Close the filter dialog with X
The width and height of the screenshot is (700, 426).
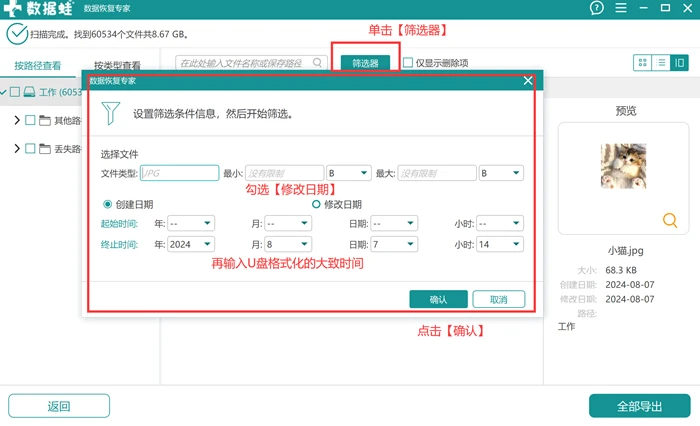[528, 80]
